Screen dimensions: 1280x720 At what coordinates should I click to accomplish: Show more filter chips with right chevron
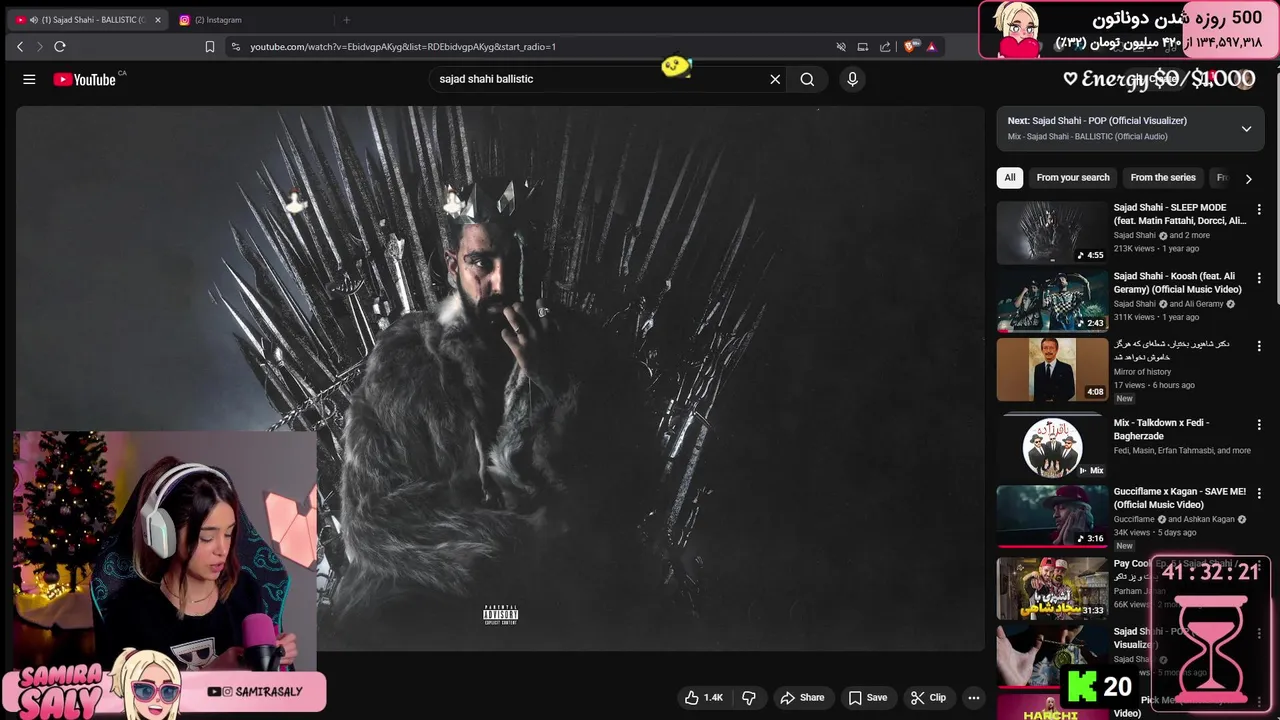pyautogui.click(x=1248, y=179)
